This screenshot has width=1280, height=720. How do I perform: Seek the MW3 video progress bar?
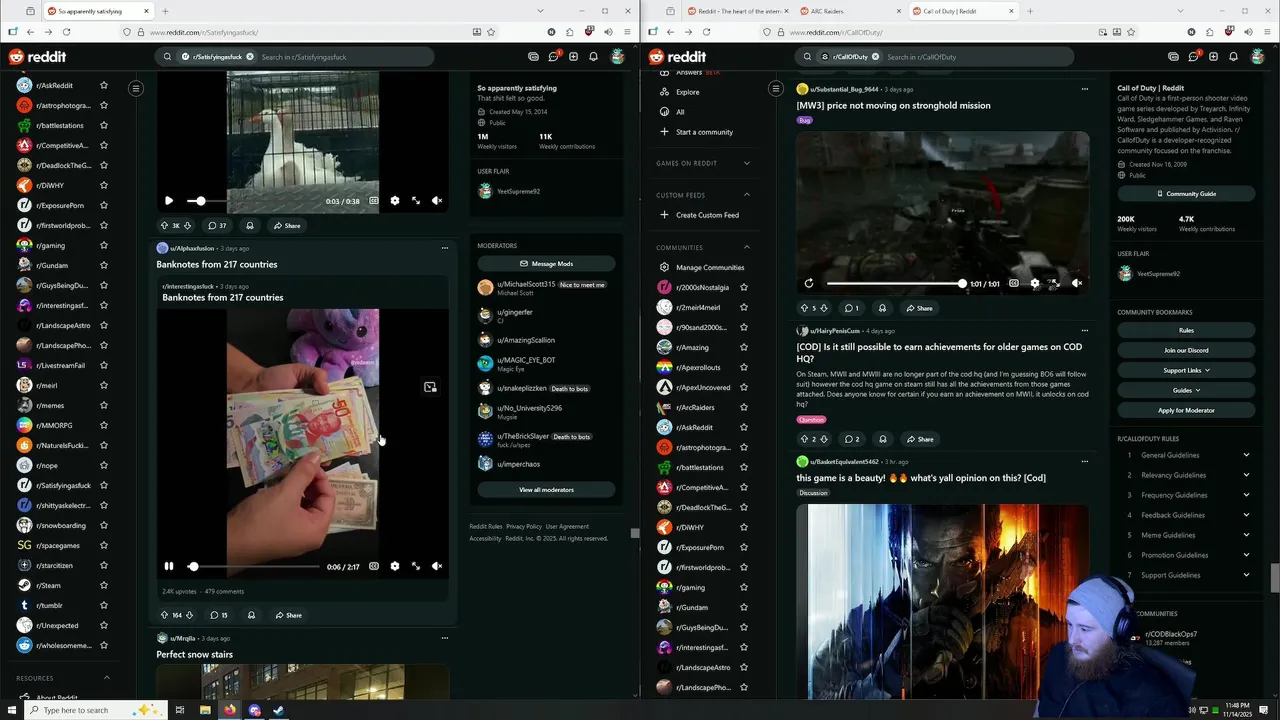(895, 283)
